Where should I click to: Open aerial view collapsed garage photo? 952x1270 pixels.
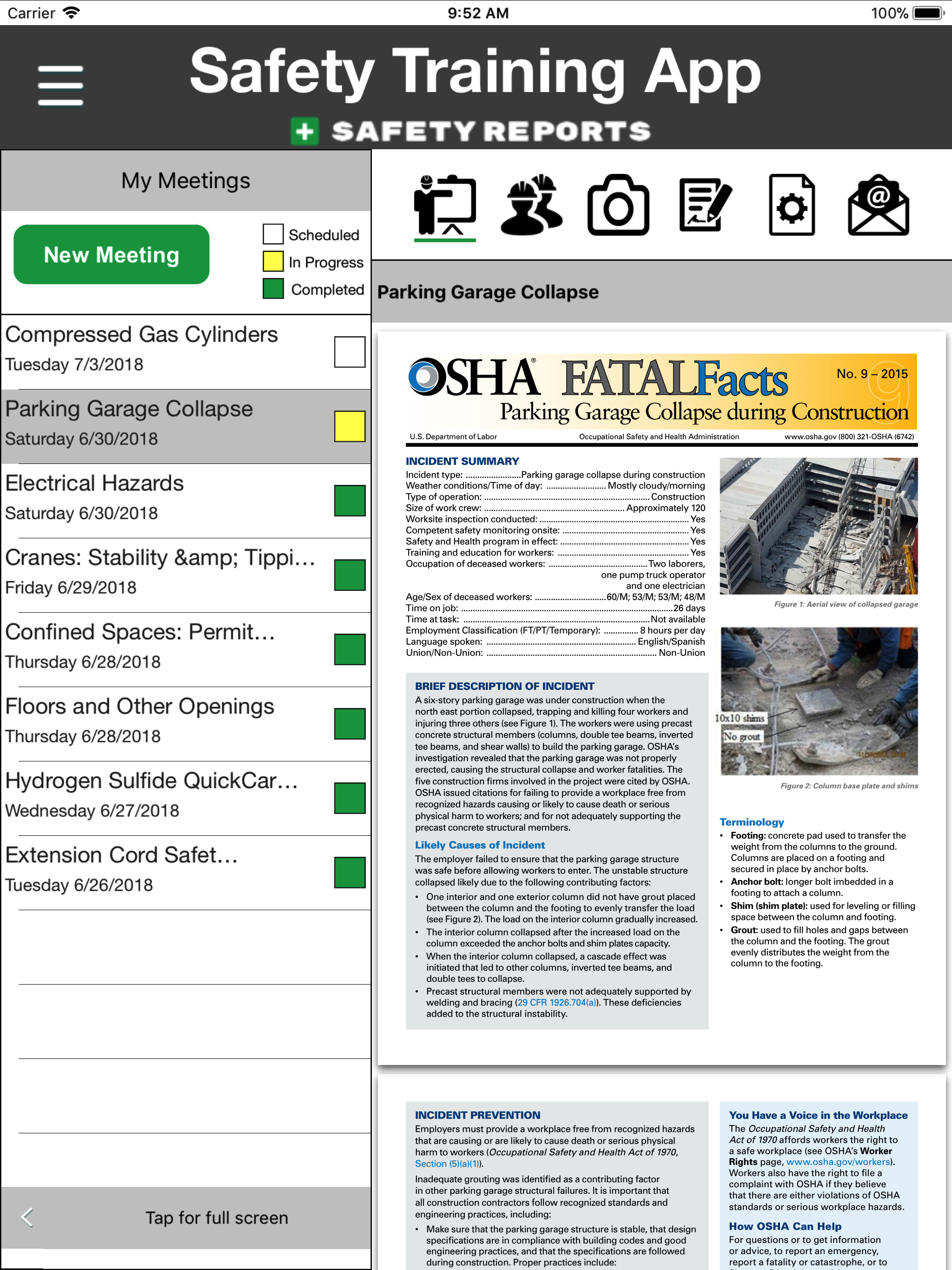818,525
